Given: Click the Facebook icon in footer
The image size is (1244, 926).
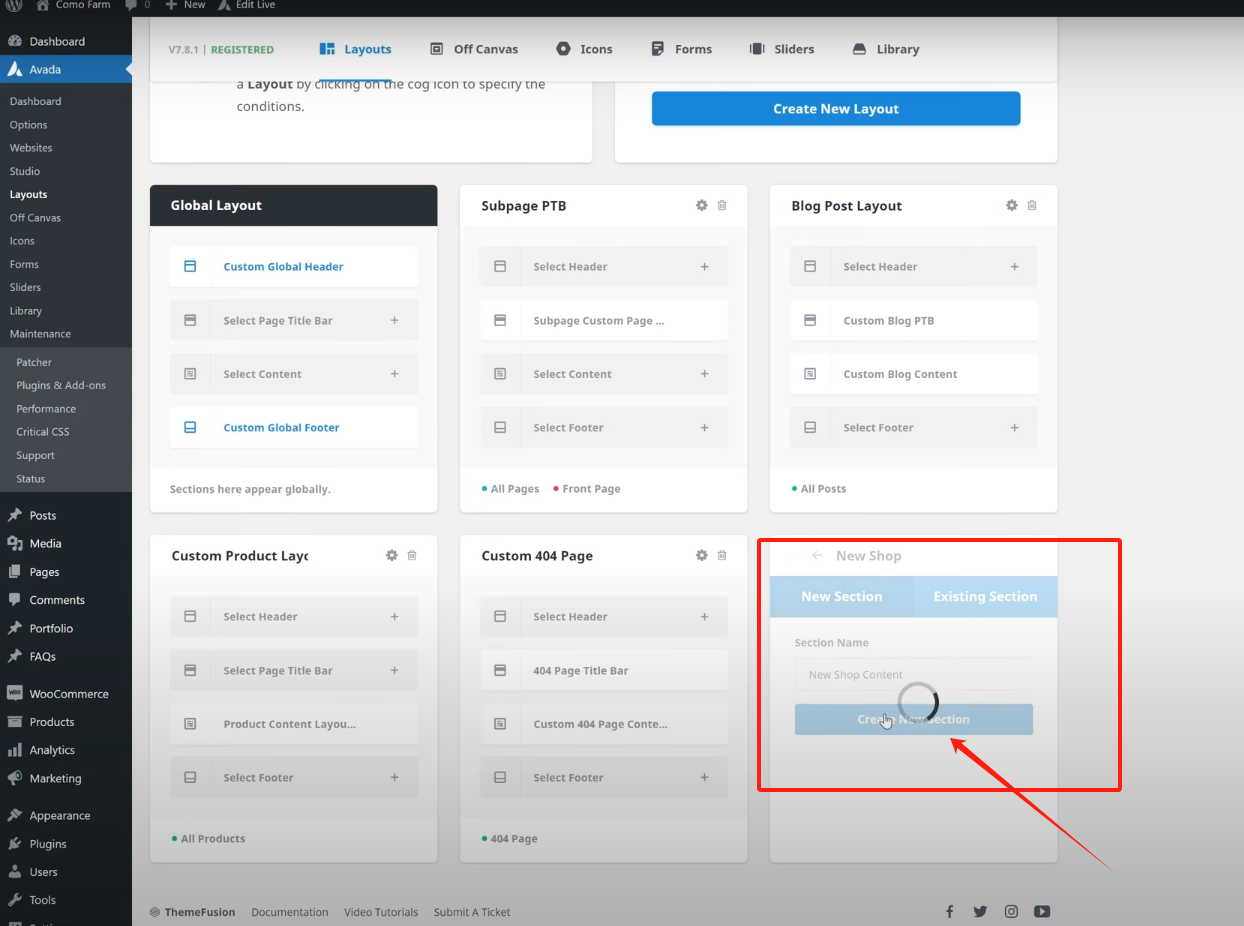Looking at the screenshot, I should click(950, 911).
